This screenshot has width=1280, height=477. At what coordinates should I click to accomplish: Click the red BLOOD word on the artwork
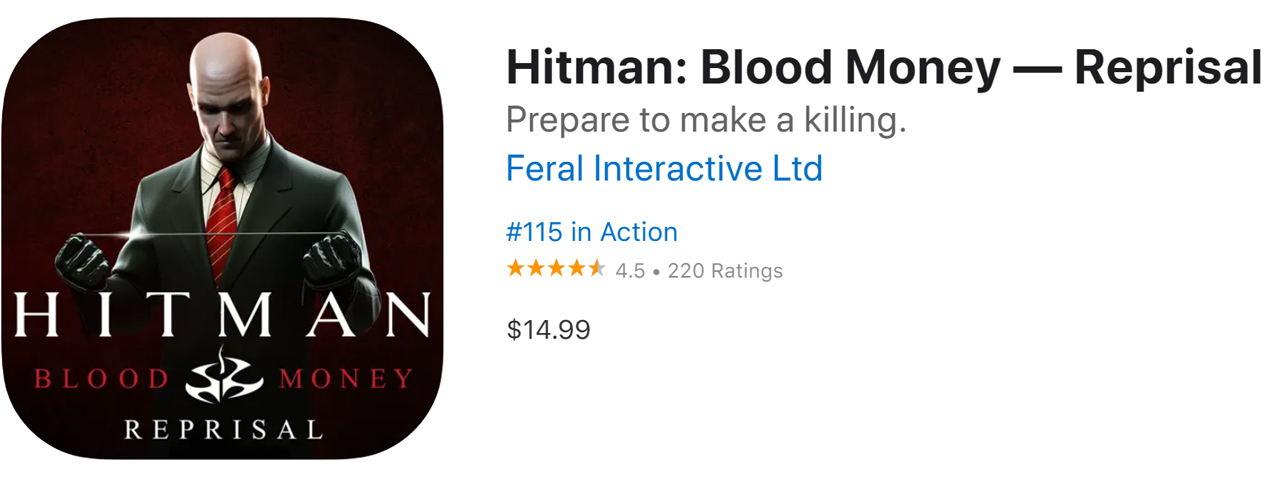(102, 378)
